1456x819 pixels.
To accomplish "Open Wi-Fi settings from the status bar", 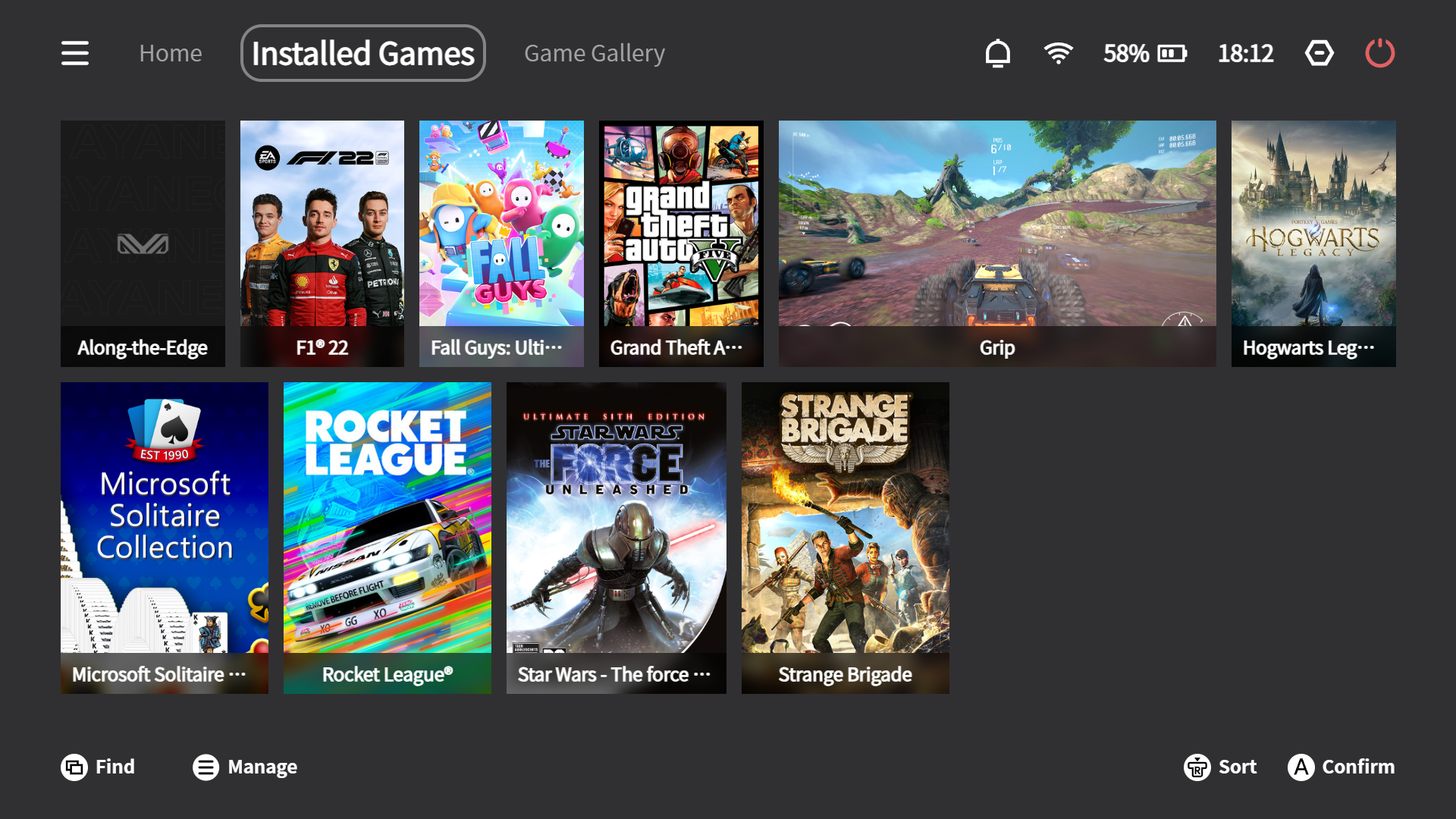I will click(x=1058, y=53).
